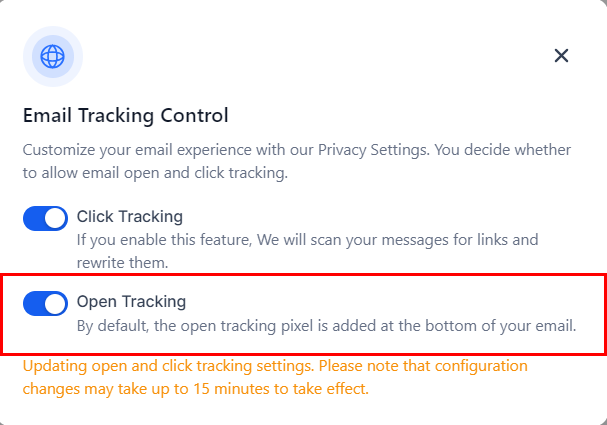Click the "Click Tracking" label text
The height and width of the screenshot is (425, 607).
point(129,216)
